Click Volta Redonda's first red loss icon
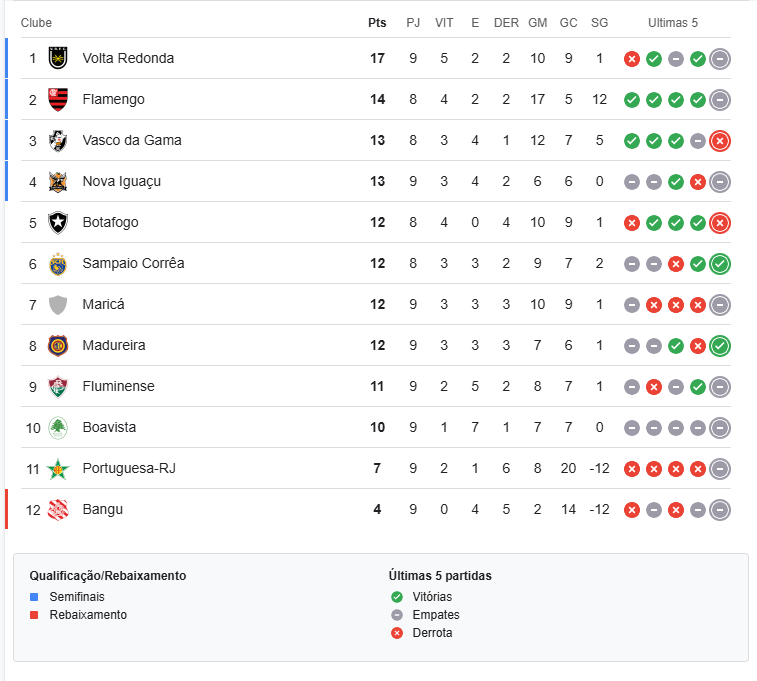 (632, 59)
